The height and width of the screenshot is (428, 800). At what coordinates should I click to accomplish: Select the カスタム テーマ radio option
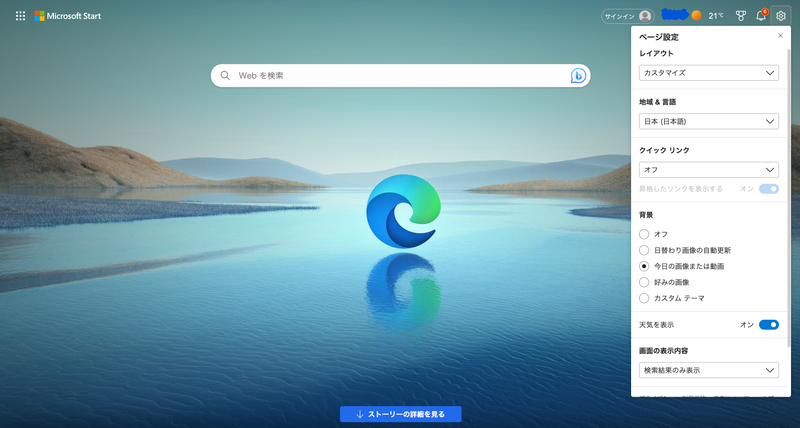[644, 298]
